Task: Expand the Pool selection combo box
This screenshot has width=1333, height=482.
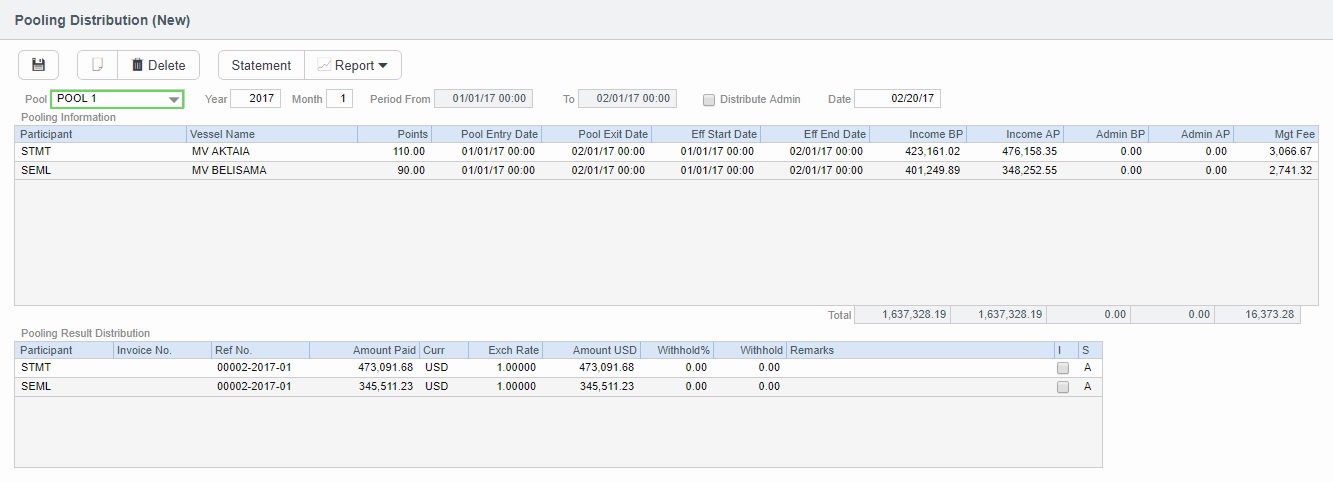Action: tap(174, 99)
